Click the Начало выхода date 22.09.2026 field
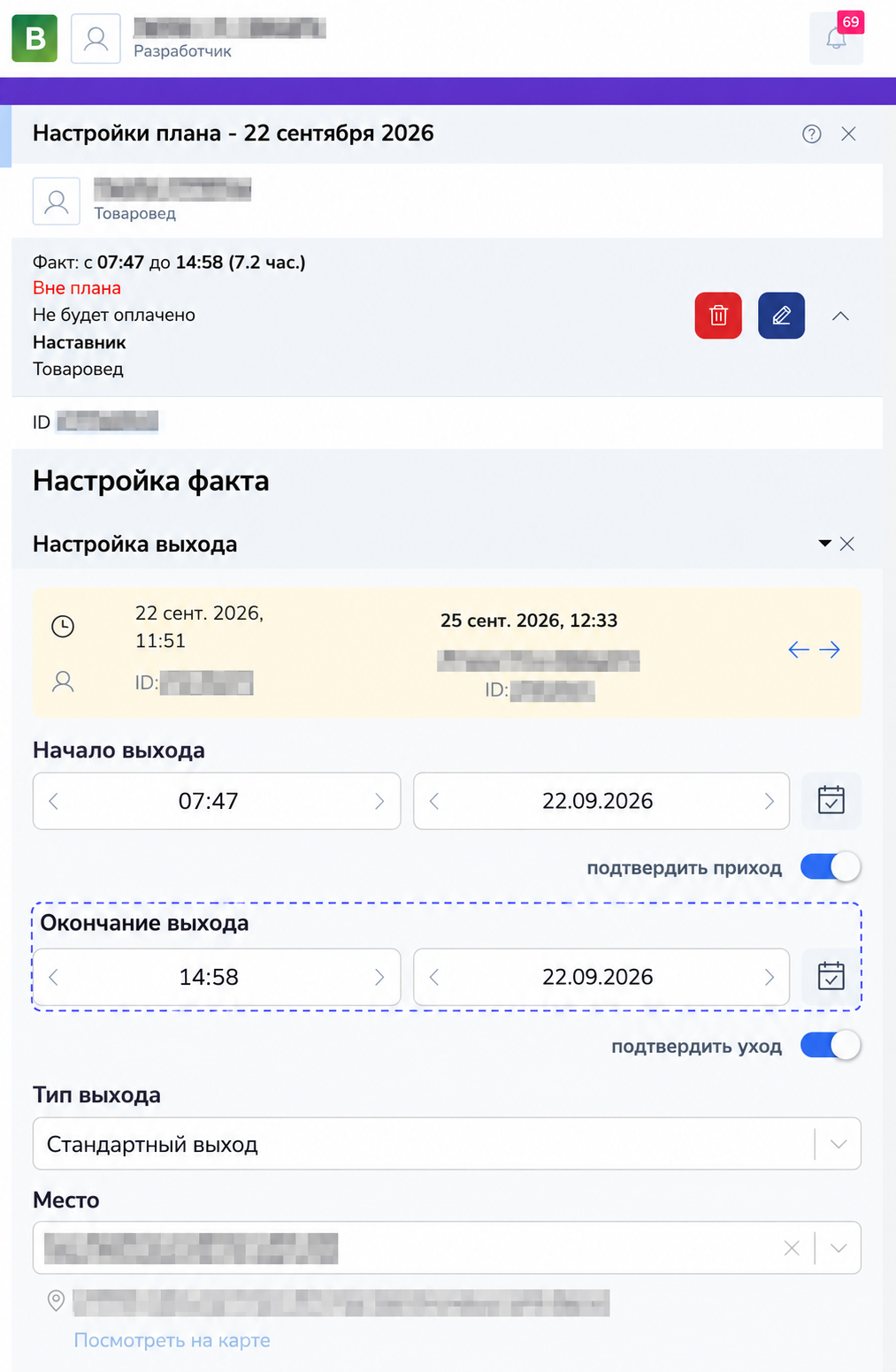The width and height of the screenshot is (896, 1372). 601,801
